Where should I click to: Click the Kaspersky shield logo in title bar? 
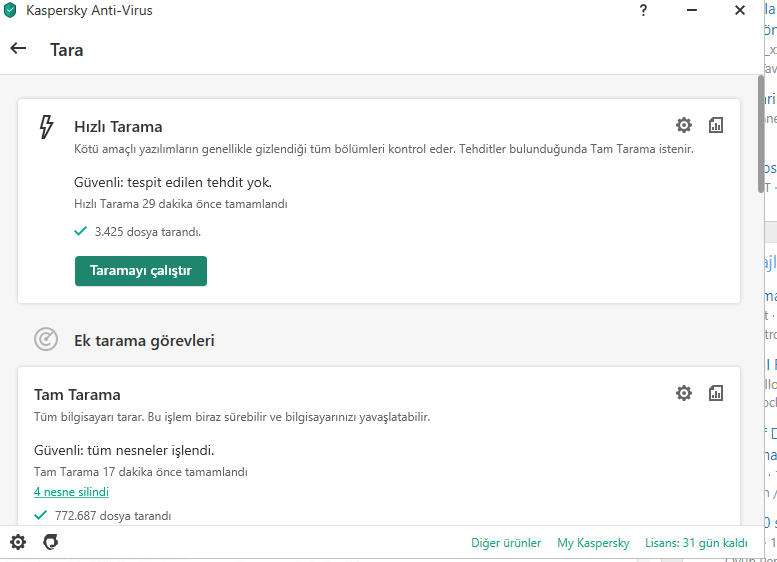[10, 10]
